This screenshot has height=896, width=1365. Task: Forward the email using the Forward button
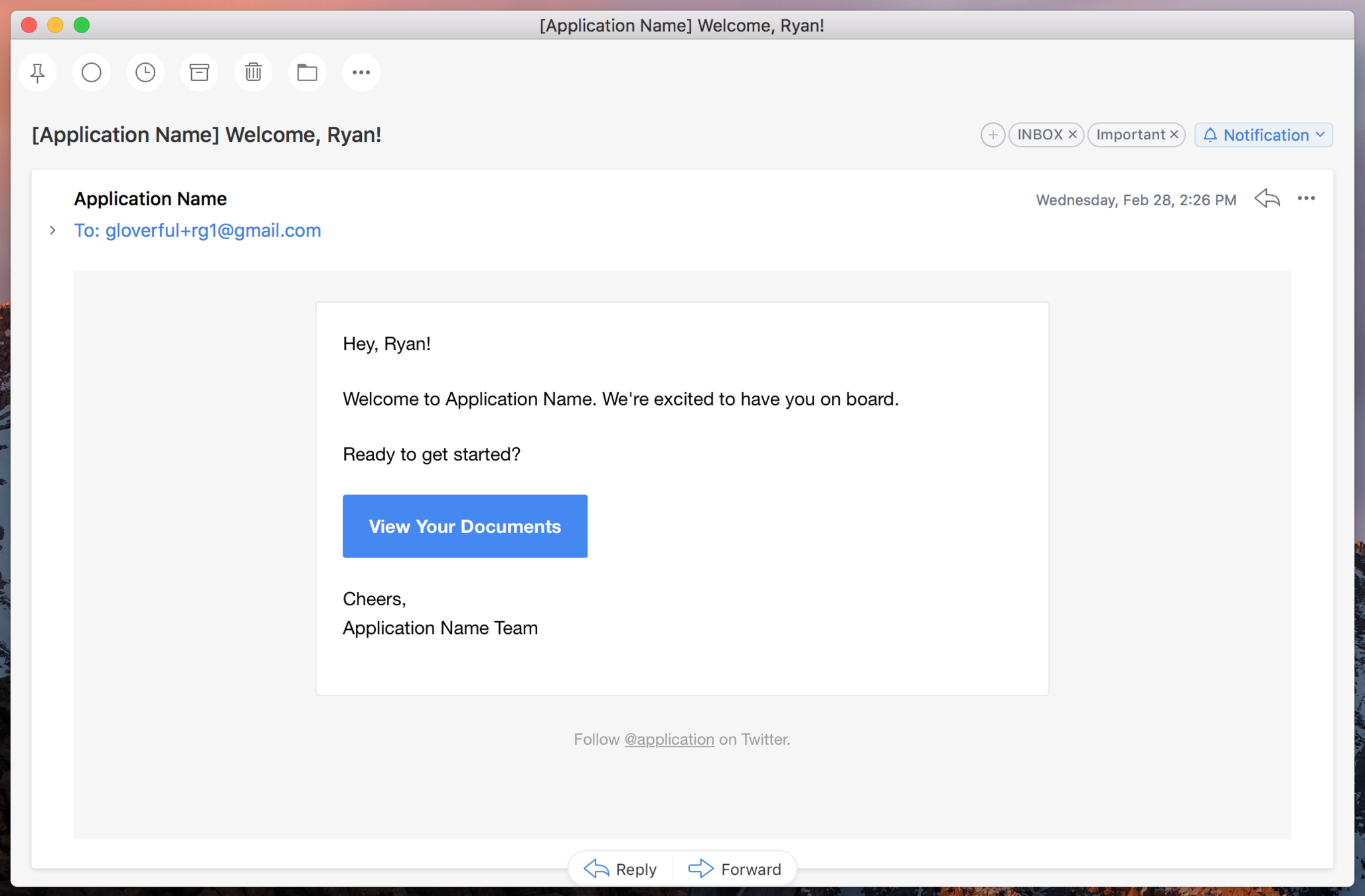click(735, 869)
